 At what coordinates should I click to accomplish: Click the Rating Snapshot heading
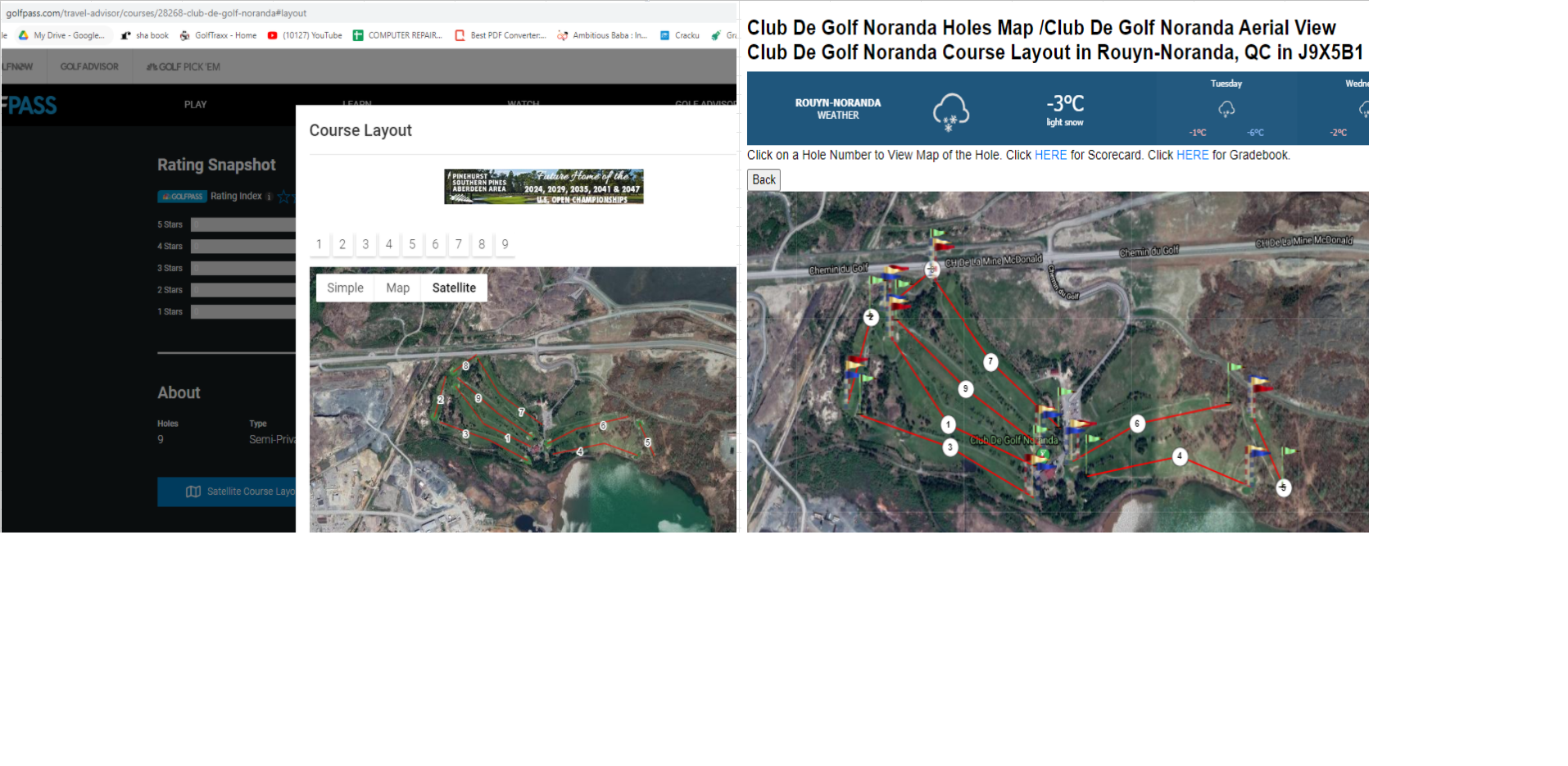216,165
